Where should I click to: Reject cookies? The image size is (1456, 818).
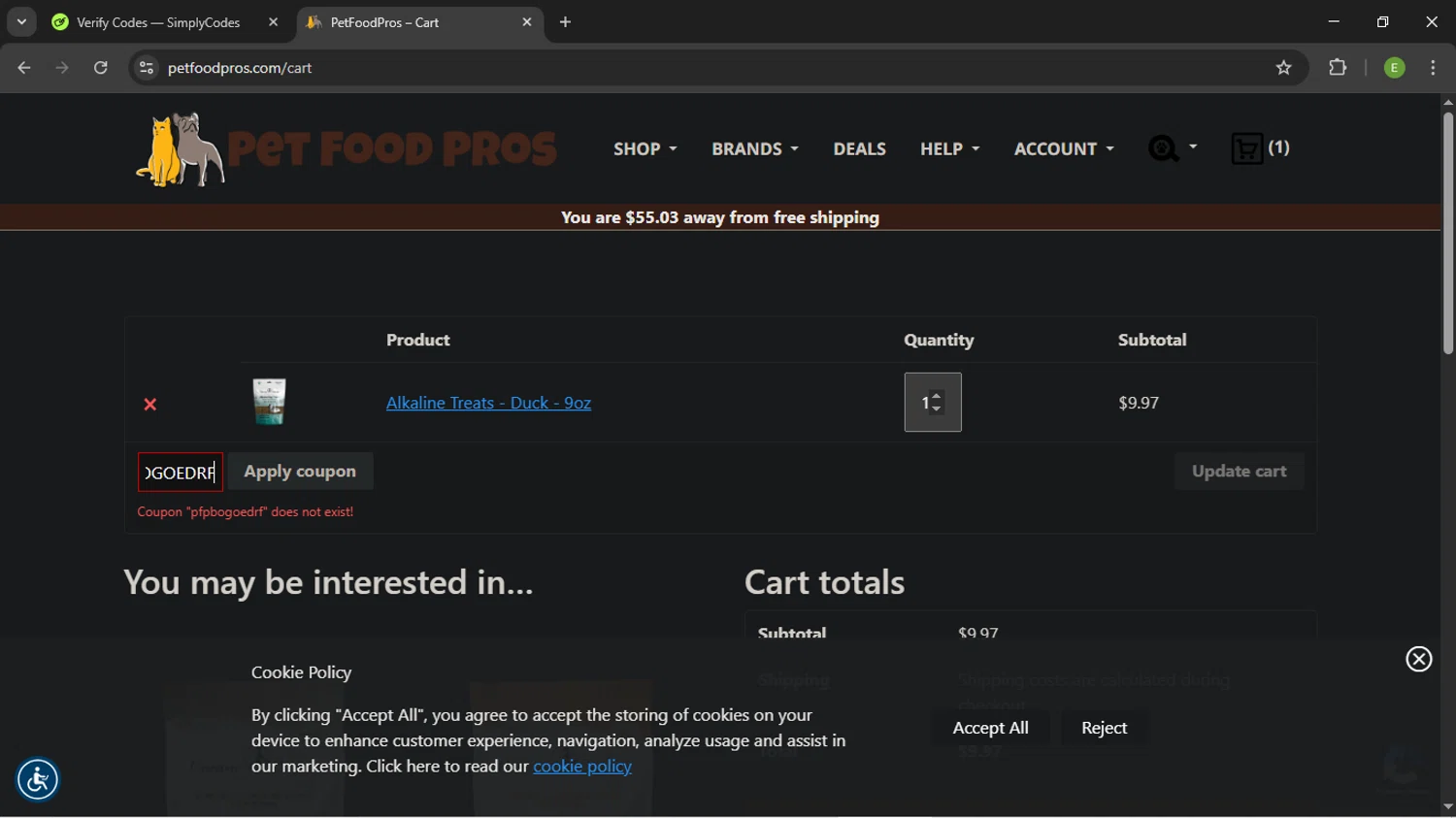tap(1104, 728)
